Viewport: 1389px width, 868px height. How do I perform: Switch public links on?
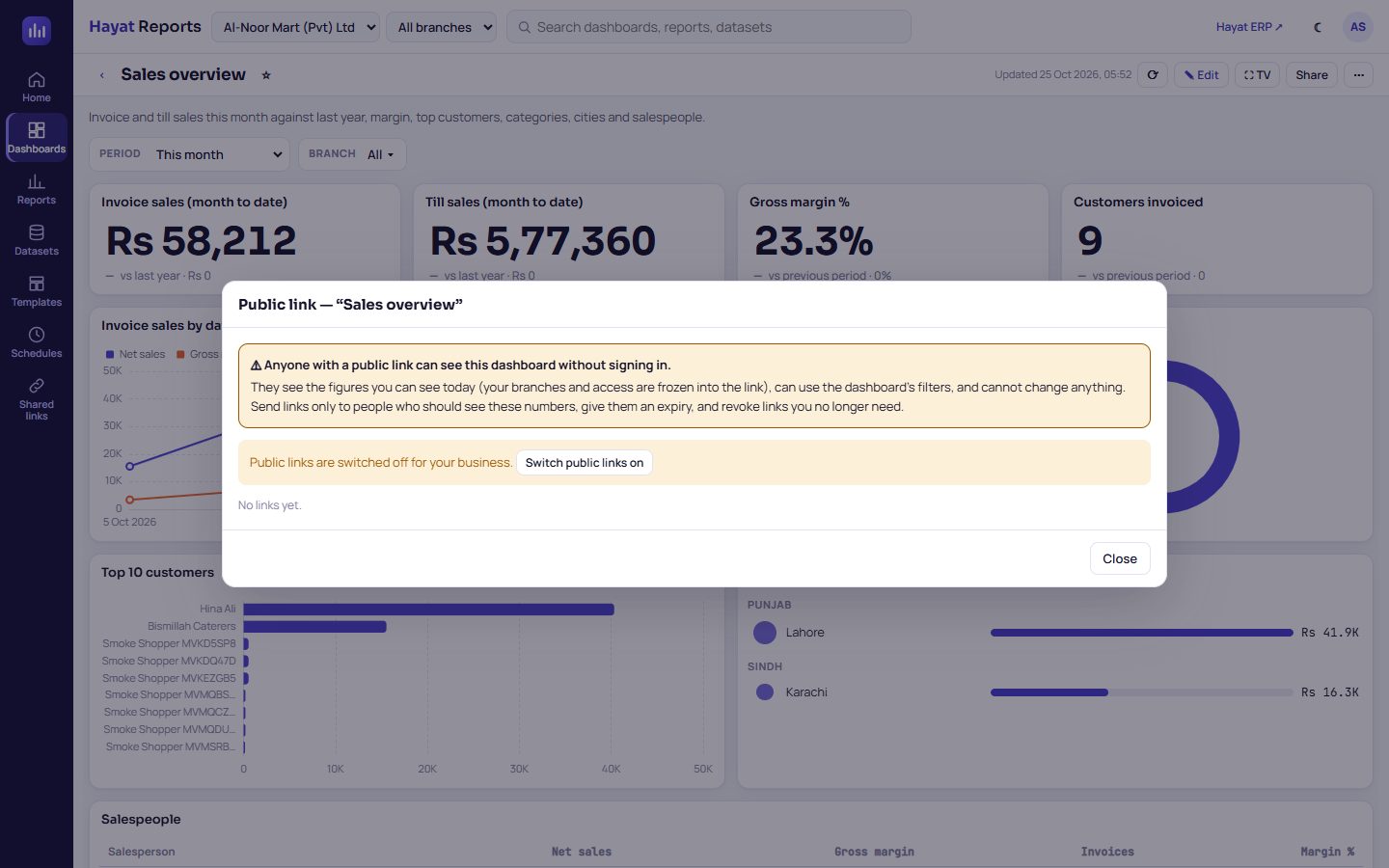coord(585,463)
